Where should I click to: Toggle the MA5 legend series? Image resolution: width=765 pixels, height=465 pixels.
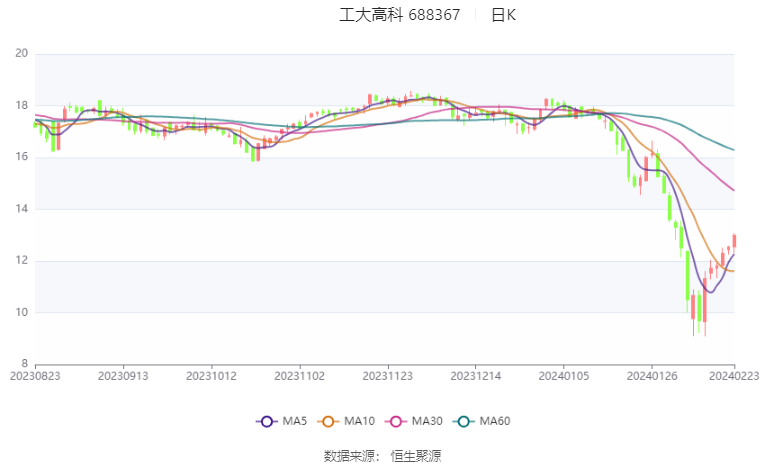282,421
